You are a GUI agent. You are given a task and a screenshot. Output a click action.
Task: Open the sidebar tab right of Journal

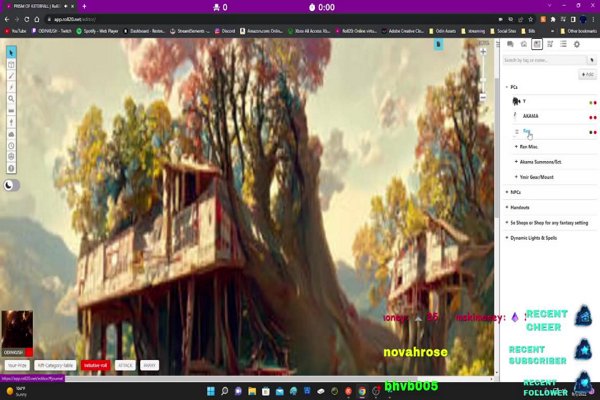(x=550, y=44)
